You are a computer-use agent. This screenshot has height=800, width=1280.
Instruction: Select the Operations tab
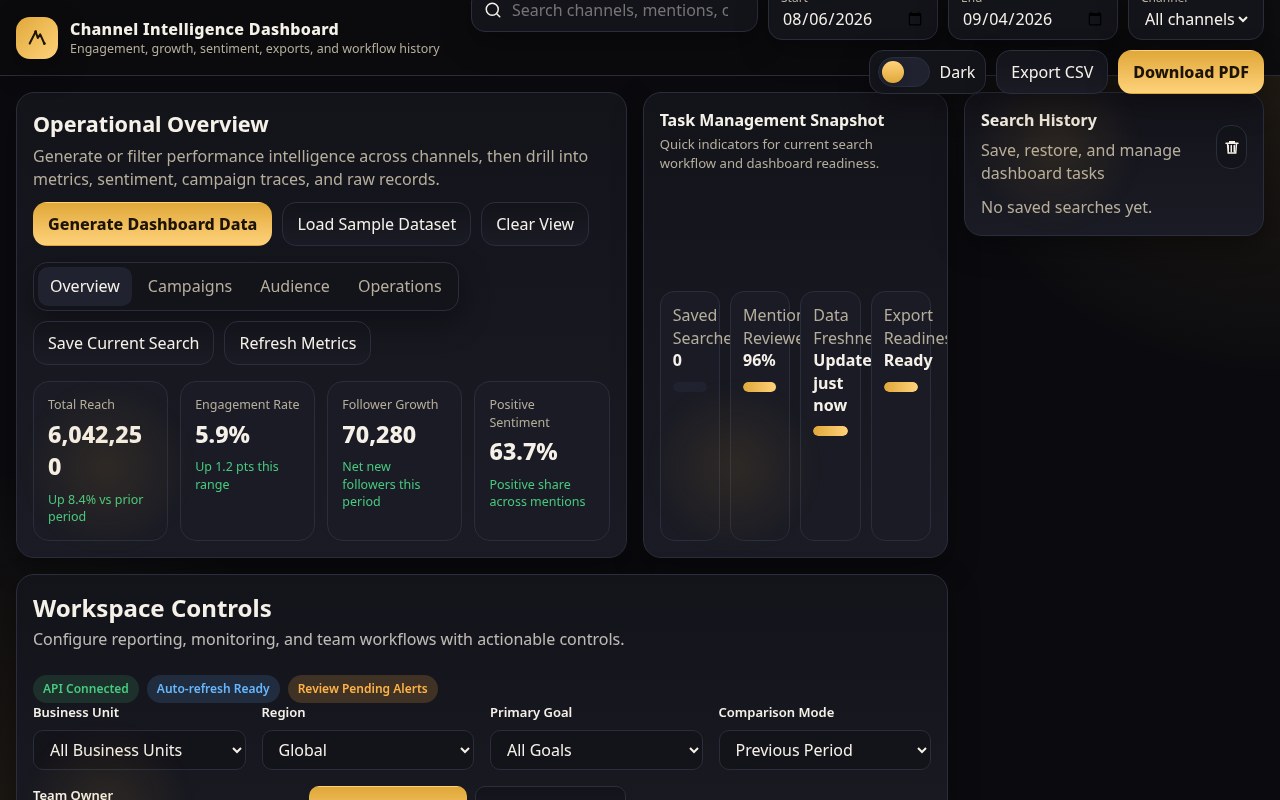click(x=400, y=286)
